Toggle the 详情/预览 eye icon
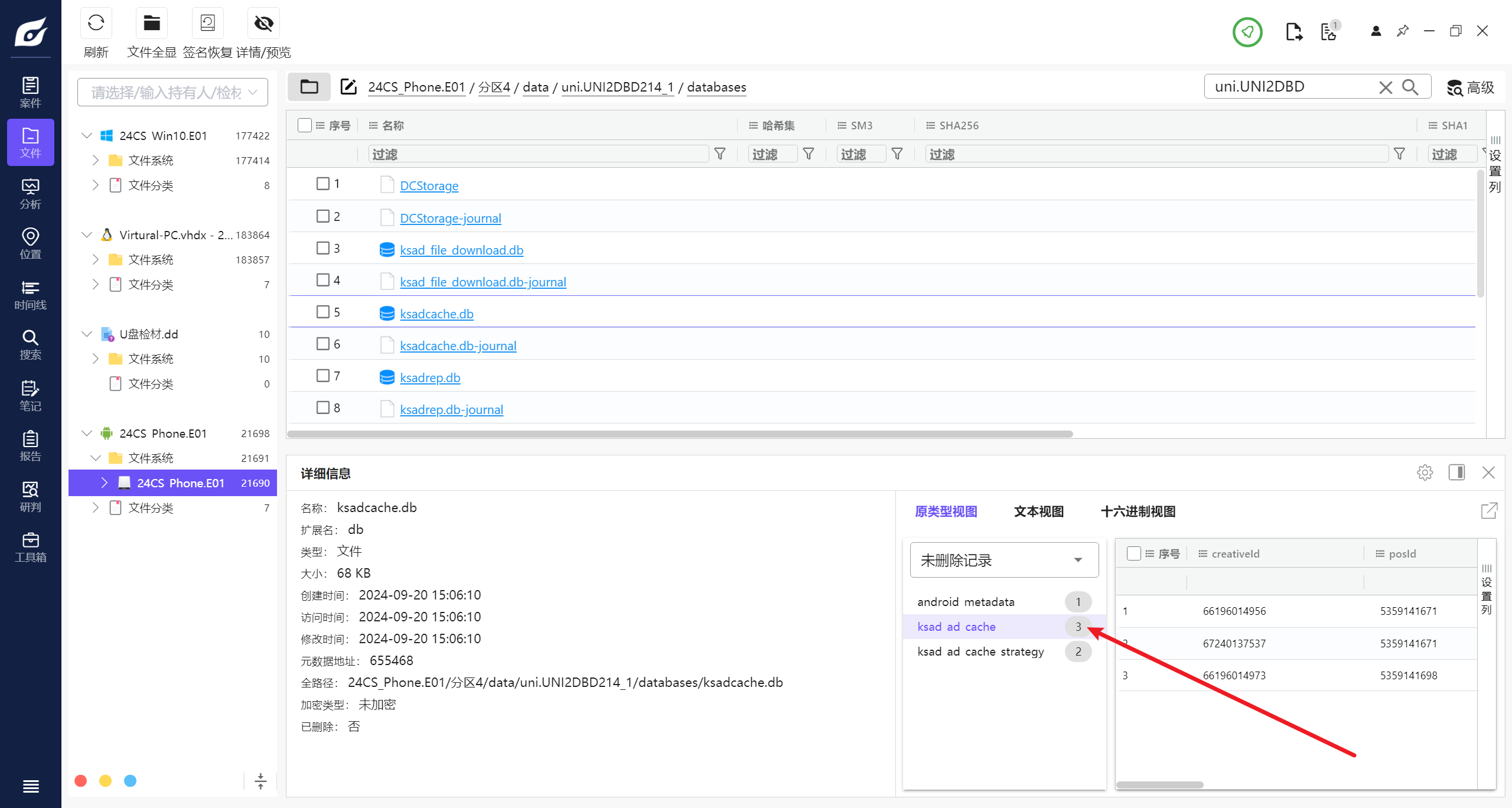This screenshot has height=808, width=1512. pos(263,24)
